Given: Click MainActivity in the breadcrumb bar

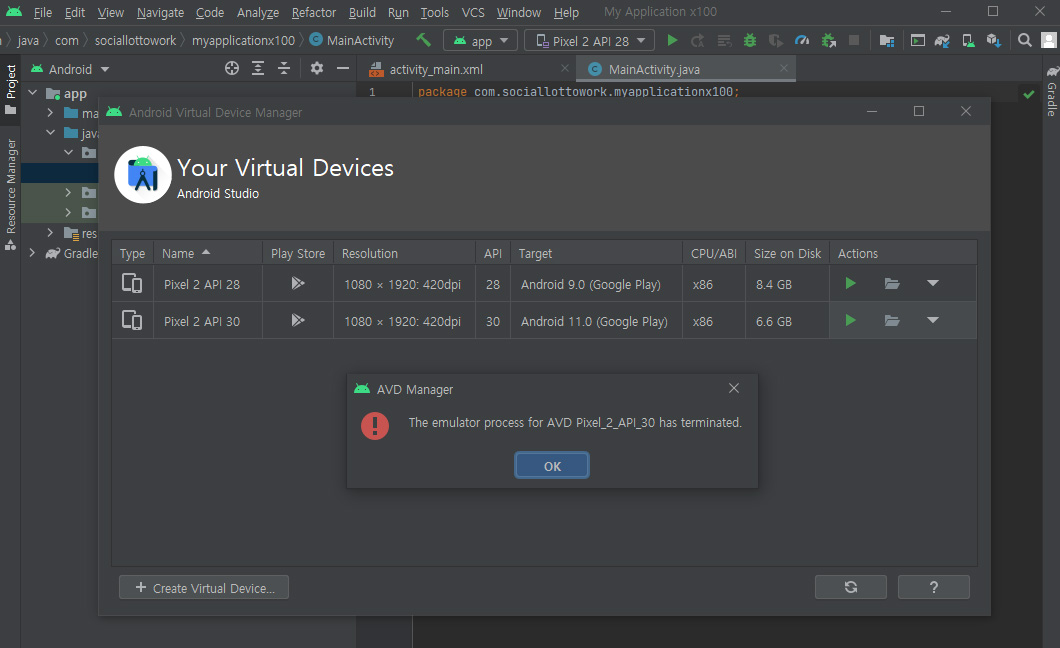Looking at the screenshot, I should point(352,40).
